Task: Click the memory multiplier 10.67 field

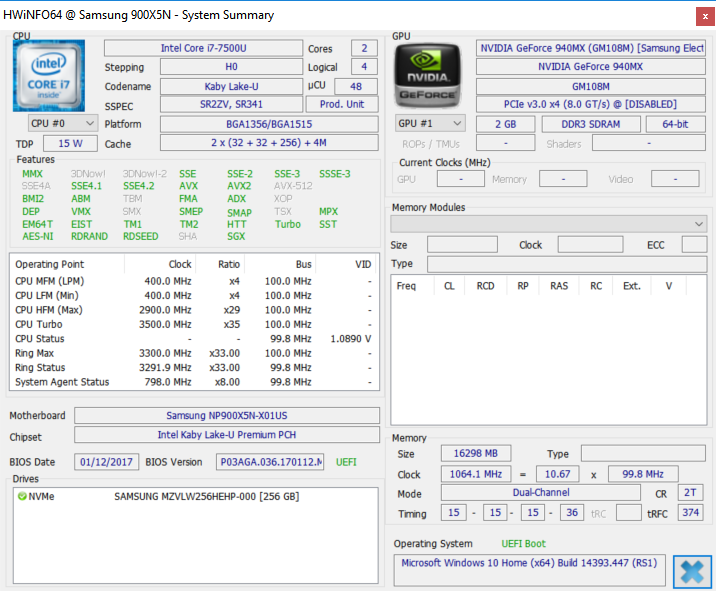Action: (558, 474)
